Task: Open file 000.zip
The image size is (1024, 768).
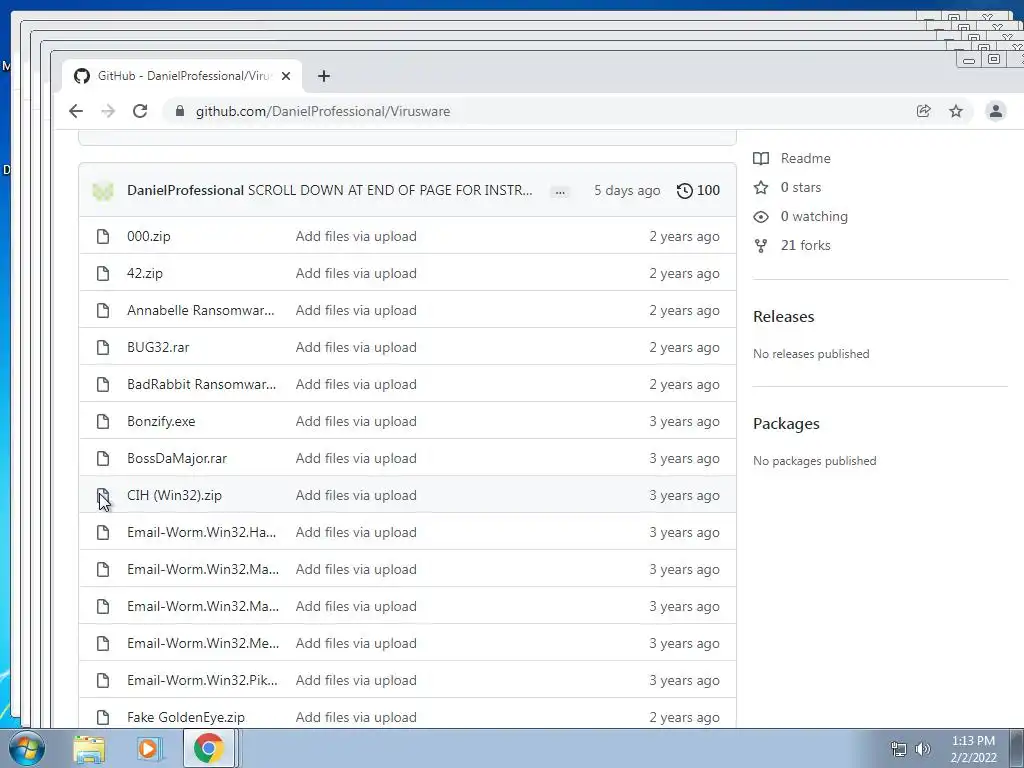Action: [148, 236]
